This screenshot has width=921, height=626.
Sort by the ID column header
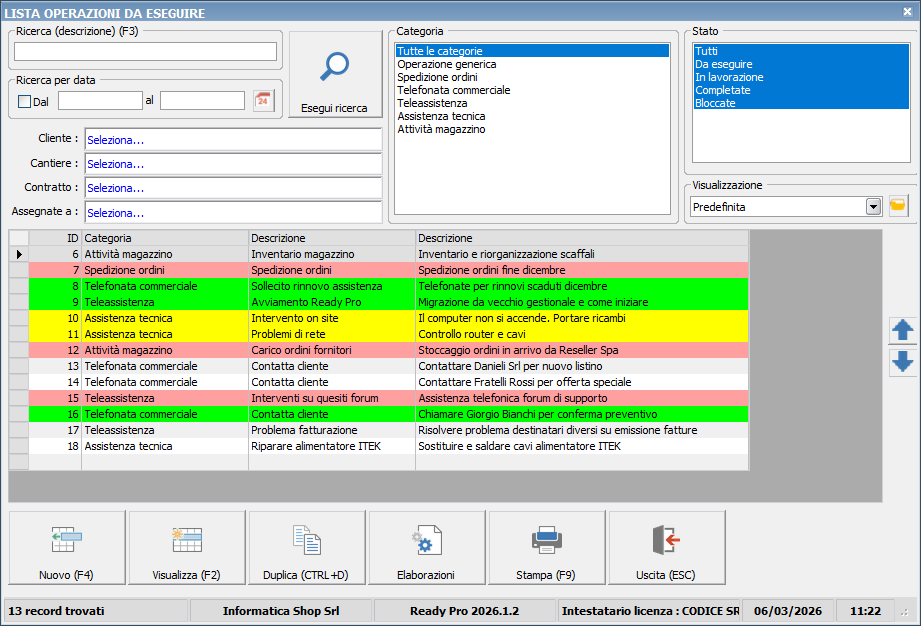[x=56, y=238]
